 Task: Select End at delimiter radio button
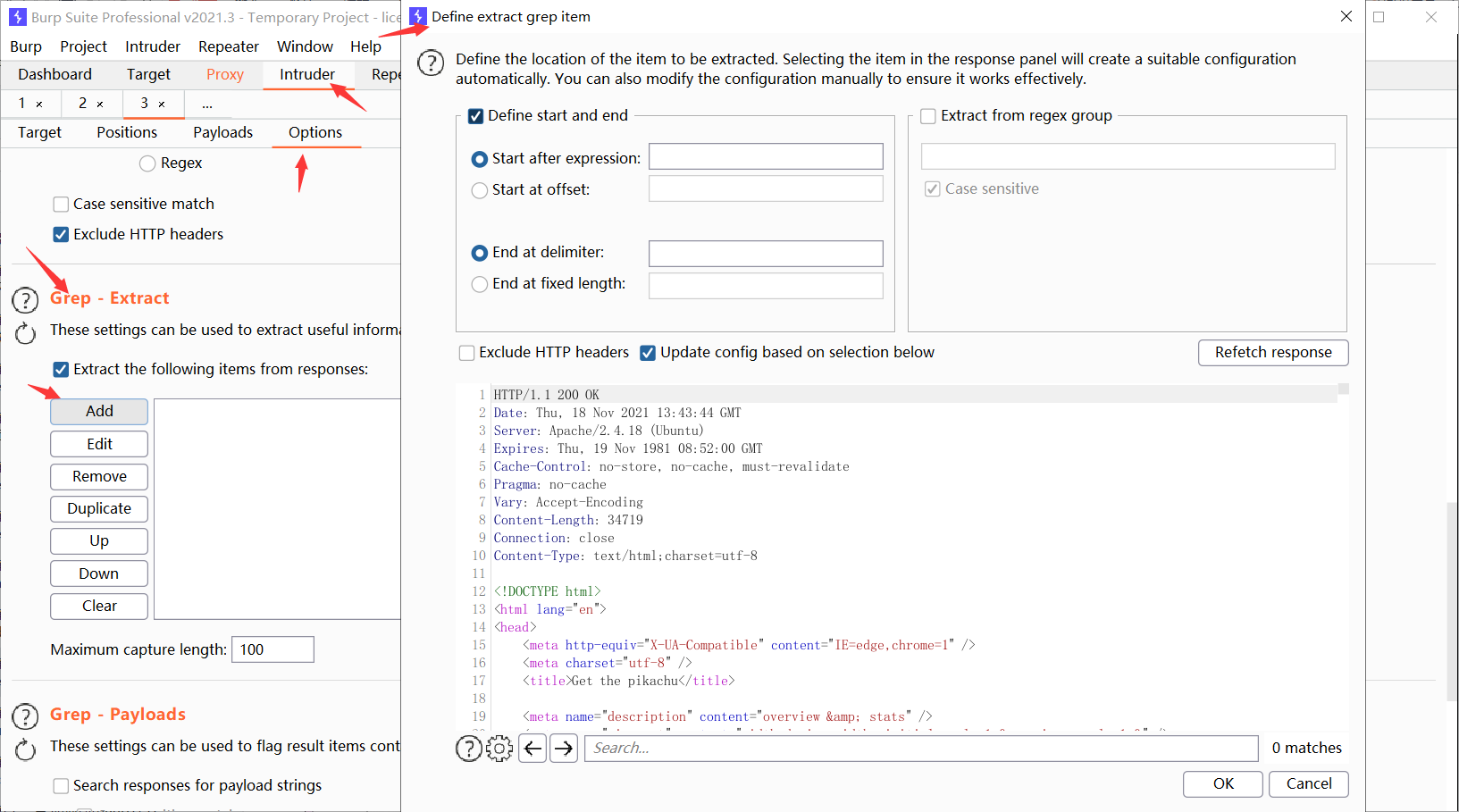tap(480, 253)
